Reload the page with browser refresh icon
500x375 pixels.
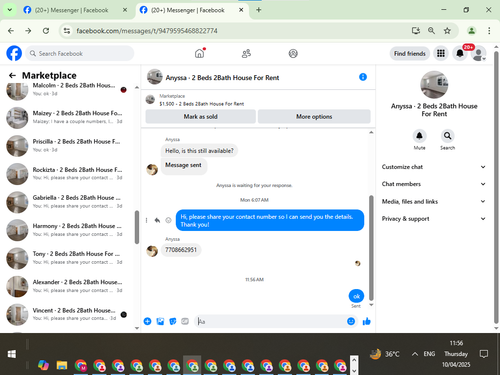pos(46,31)
